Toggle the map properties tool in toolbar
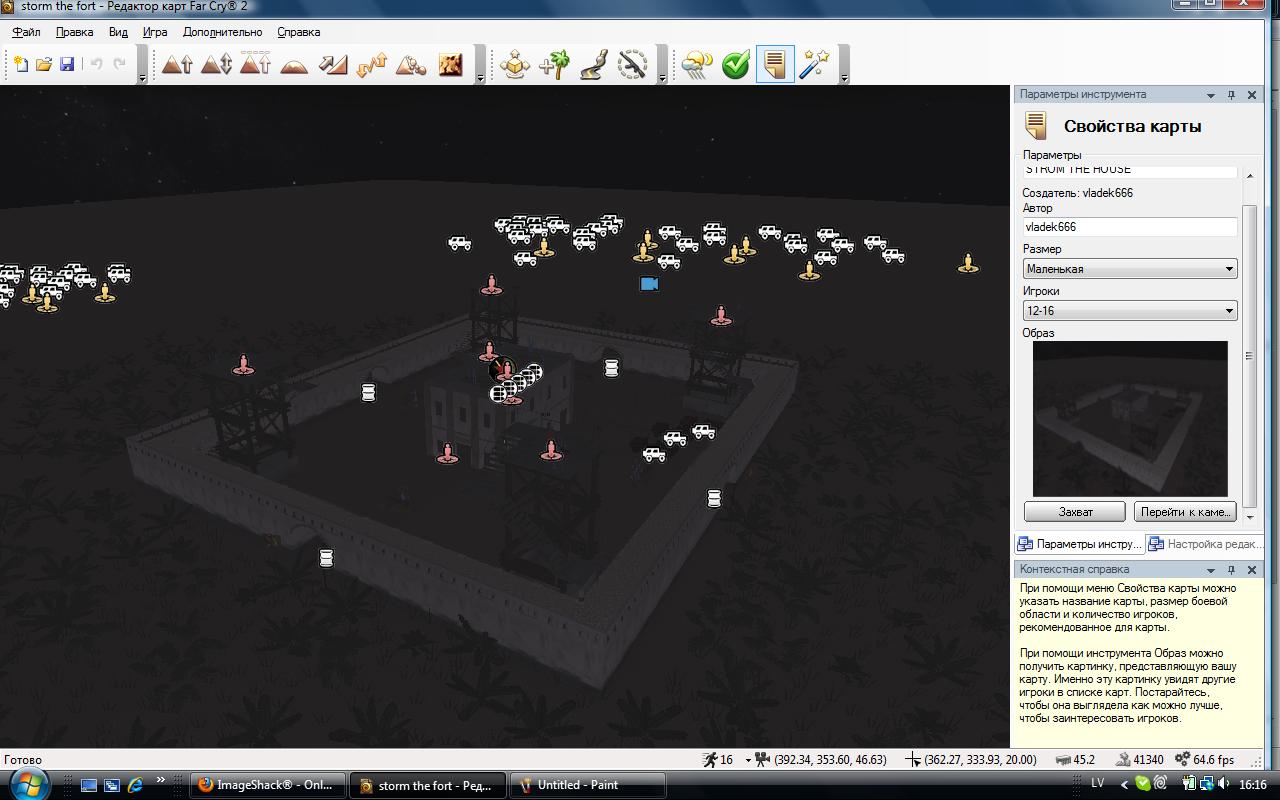This screenshot has width=1280, height=800. point(775,65)
